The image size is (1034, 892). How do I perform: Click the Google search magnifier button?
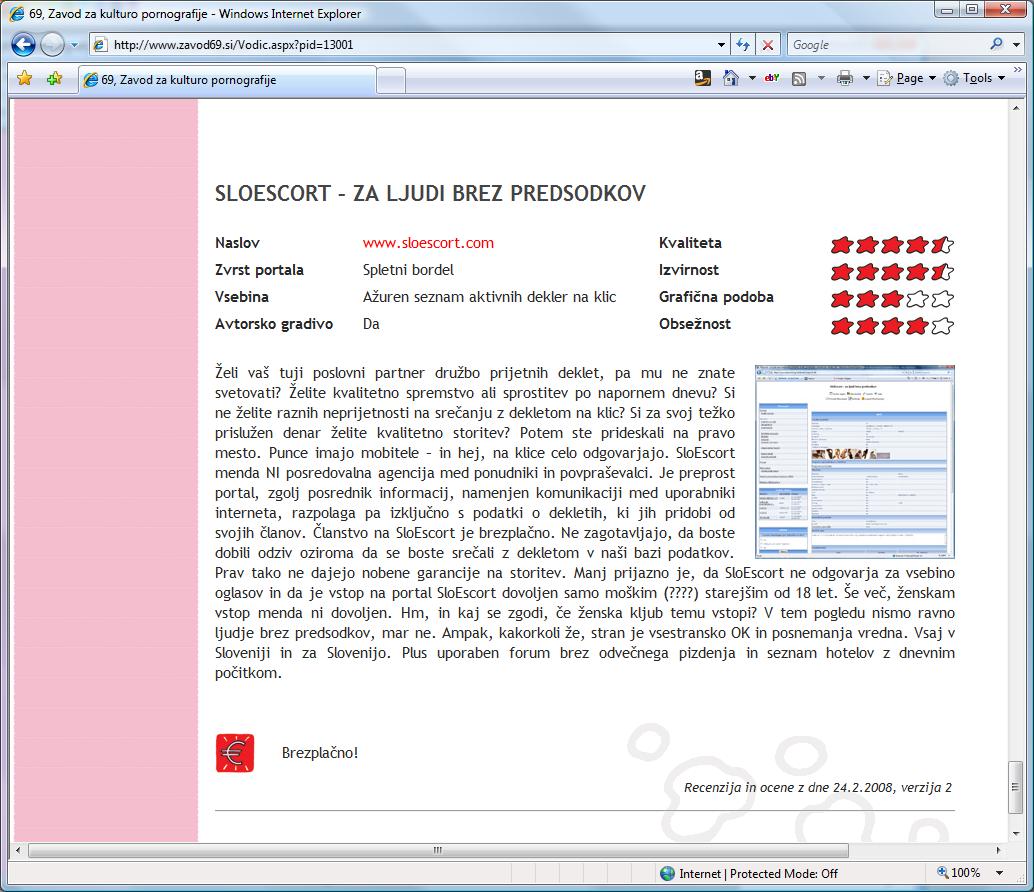click(996, 45)
